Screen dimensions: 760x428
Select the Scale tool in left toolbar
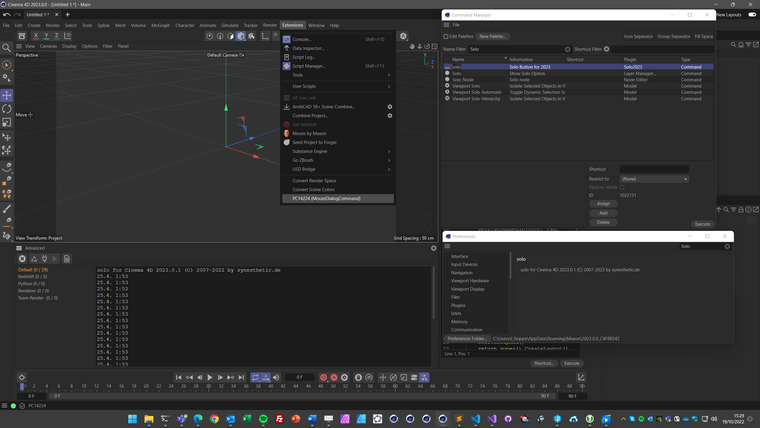(x=7, y=122)
